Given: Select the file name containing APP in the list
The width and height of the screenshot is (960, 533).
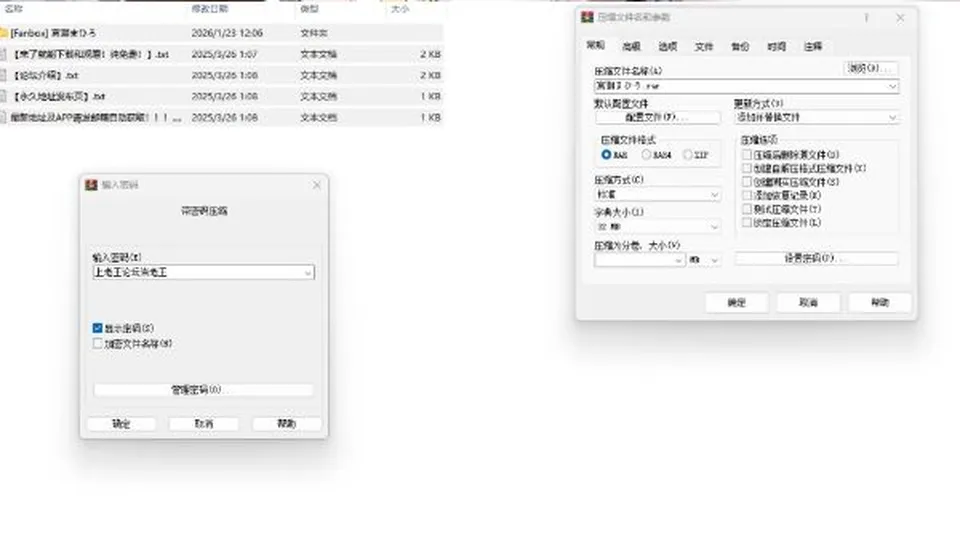Looking at the screenshot, I should click(x=96, y=117).
